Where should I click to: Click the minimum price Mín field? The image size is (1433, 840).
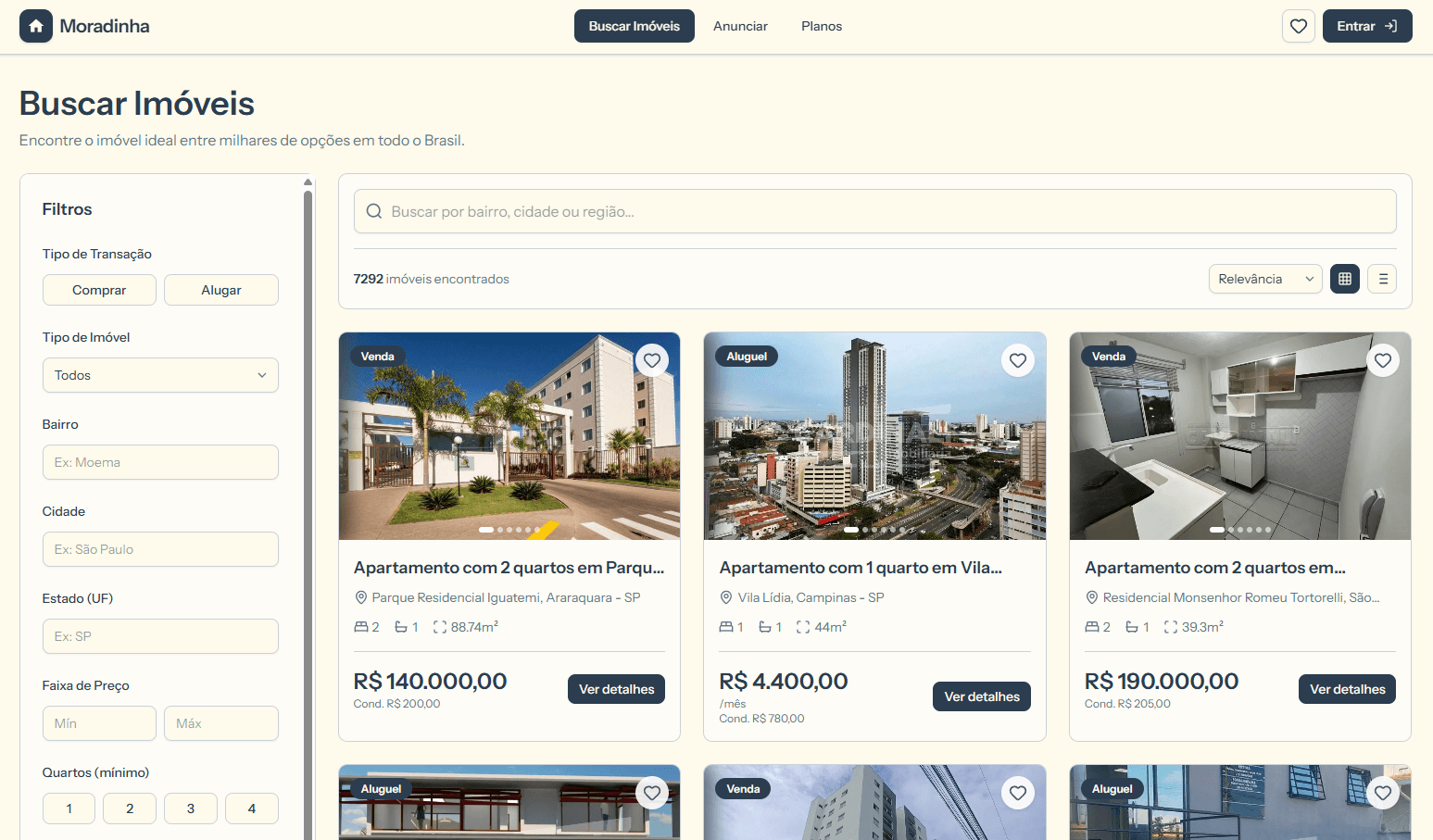tap(99, 723)
